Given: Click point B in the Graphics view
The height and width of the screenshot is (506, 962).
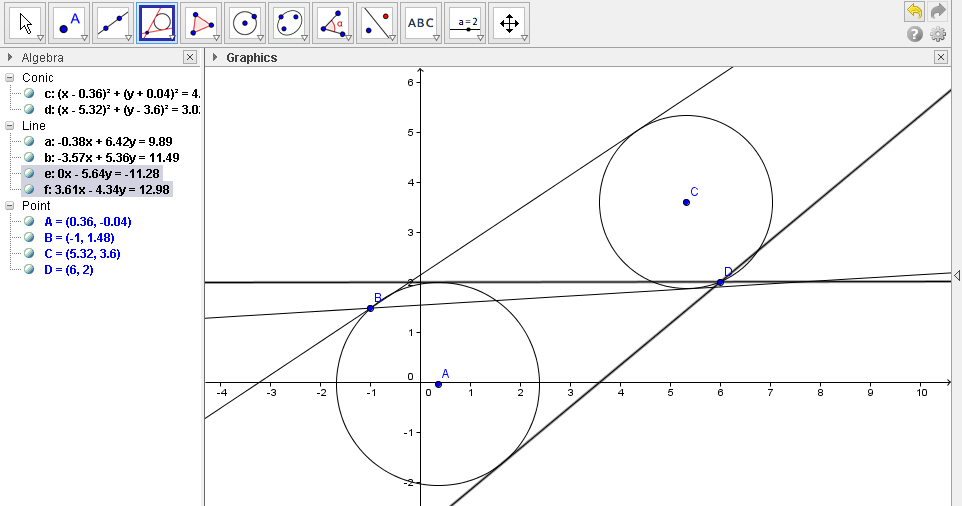Looking at the screenshot, I should [371, 308].
